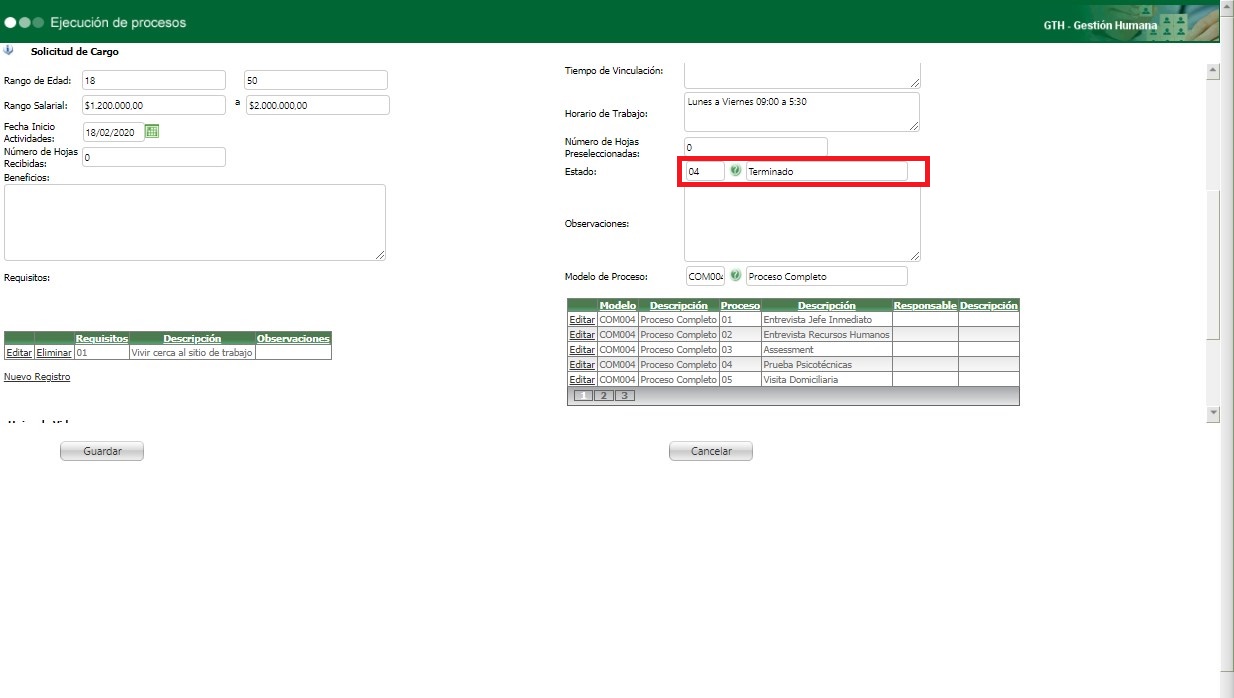
Task: Click the Modelo de Proceso code field COM004
Action: 705,276
